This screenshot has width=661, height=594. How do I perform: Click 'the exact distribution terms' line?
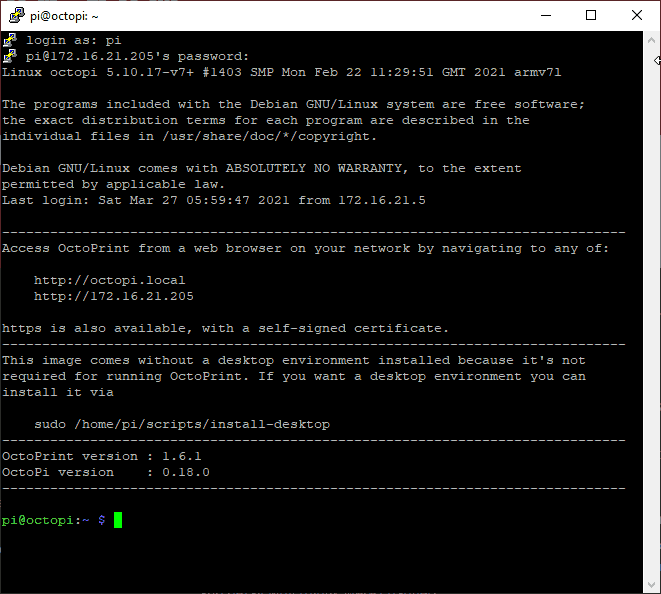(266, 121)
